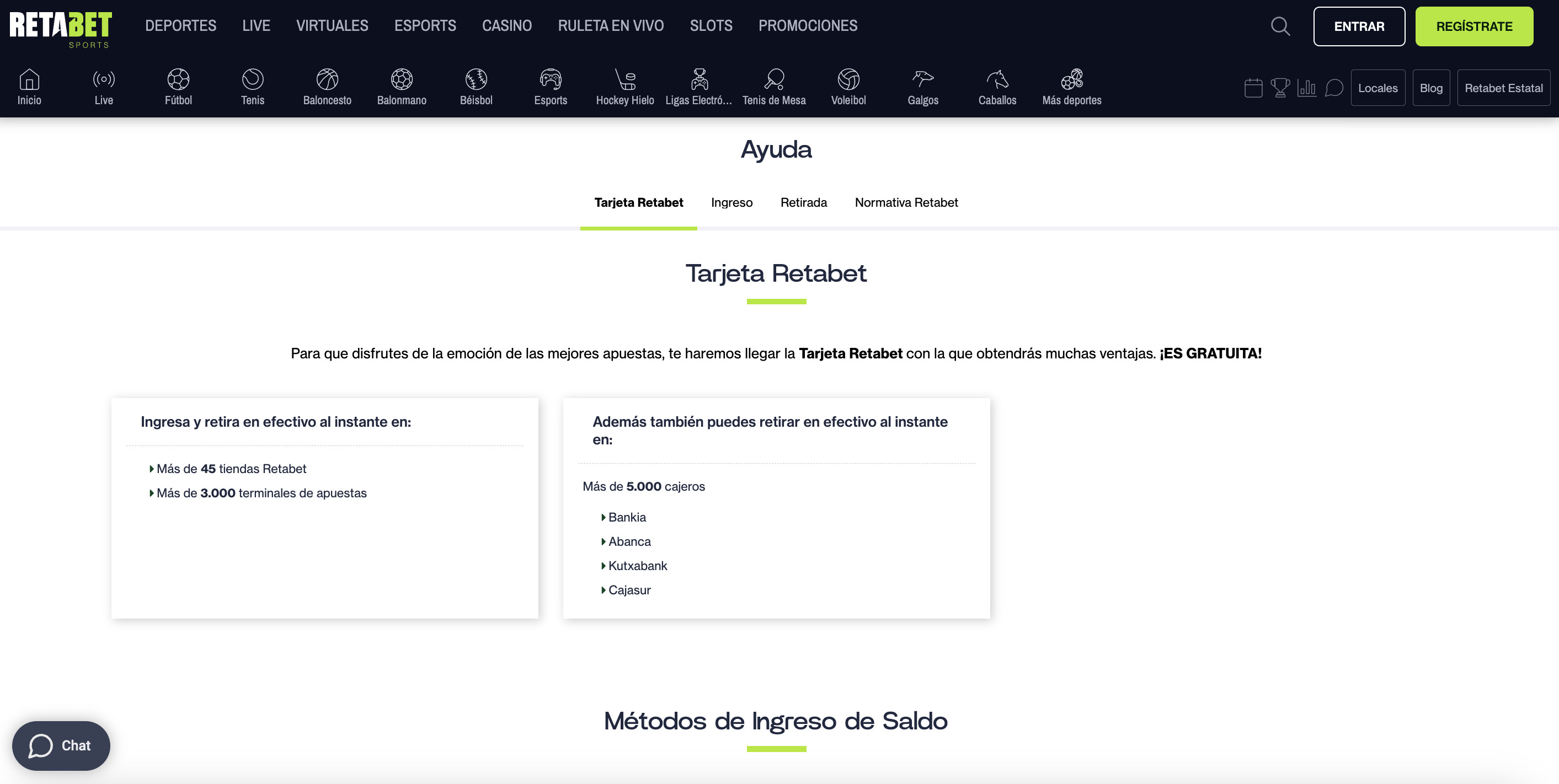Click the REGÍSTRATE sign-up button
Screen dimensions: 1559x784
[x=1473, y=26]
